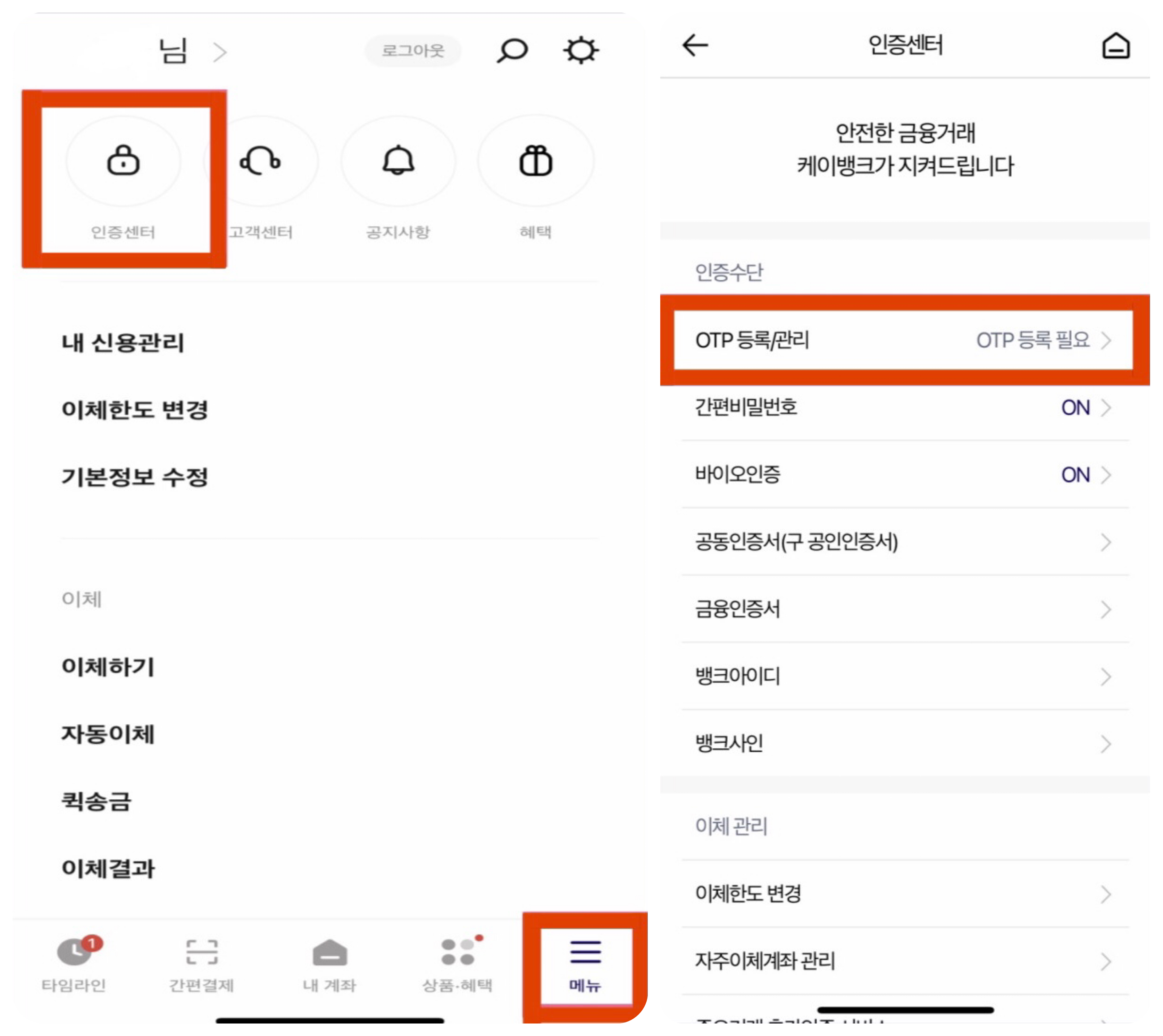This screenshot has width=1163, height=1036.
Task: Open the 혜택 gift icon
Action: (x=536, y=161)
